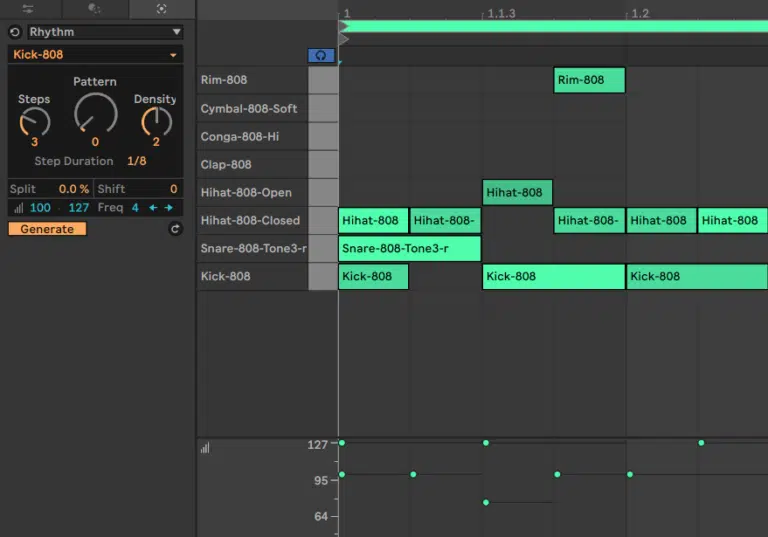Select the first Hihat-808 closed note
This screenshot has height=537, width=768.
pos(373,220)
